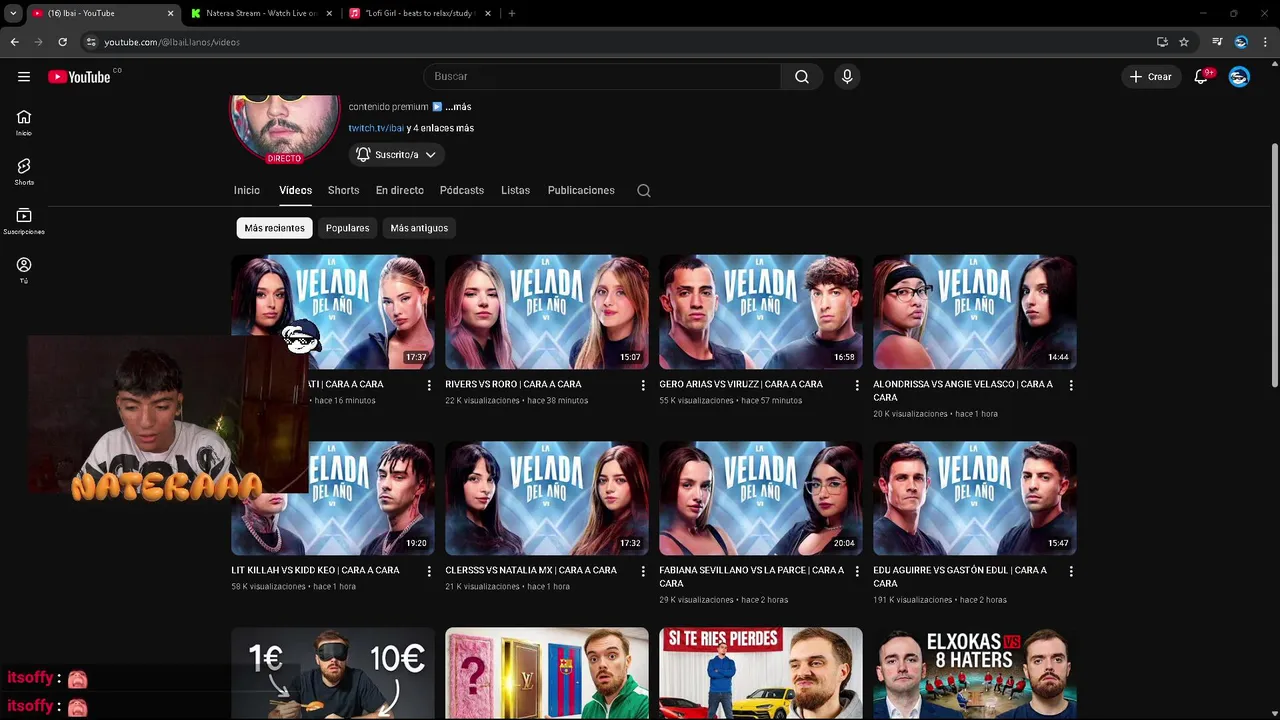The width and height of the screenshot is (1280, 720).
Task: Activate voice search microphone
Action: click(x=847, y=77)
